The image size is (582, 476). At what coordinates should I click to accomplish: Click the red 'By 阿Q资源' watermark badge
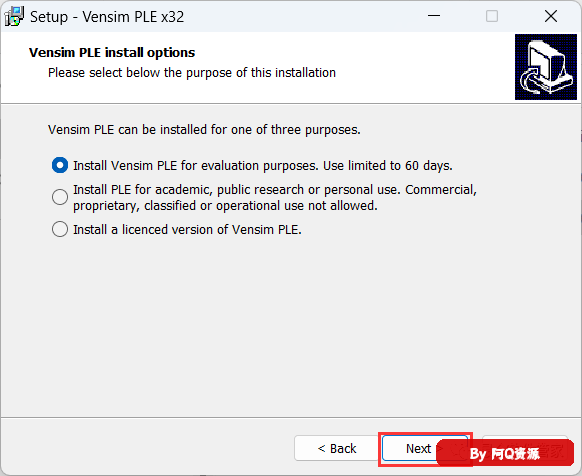click(x=505, y=453)
